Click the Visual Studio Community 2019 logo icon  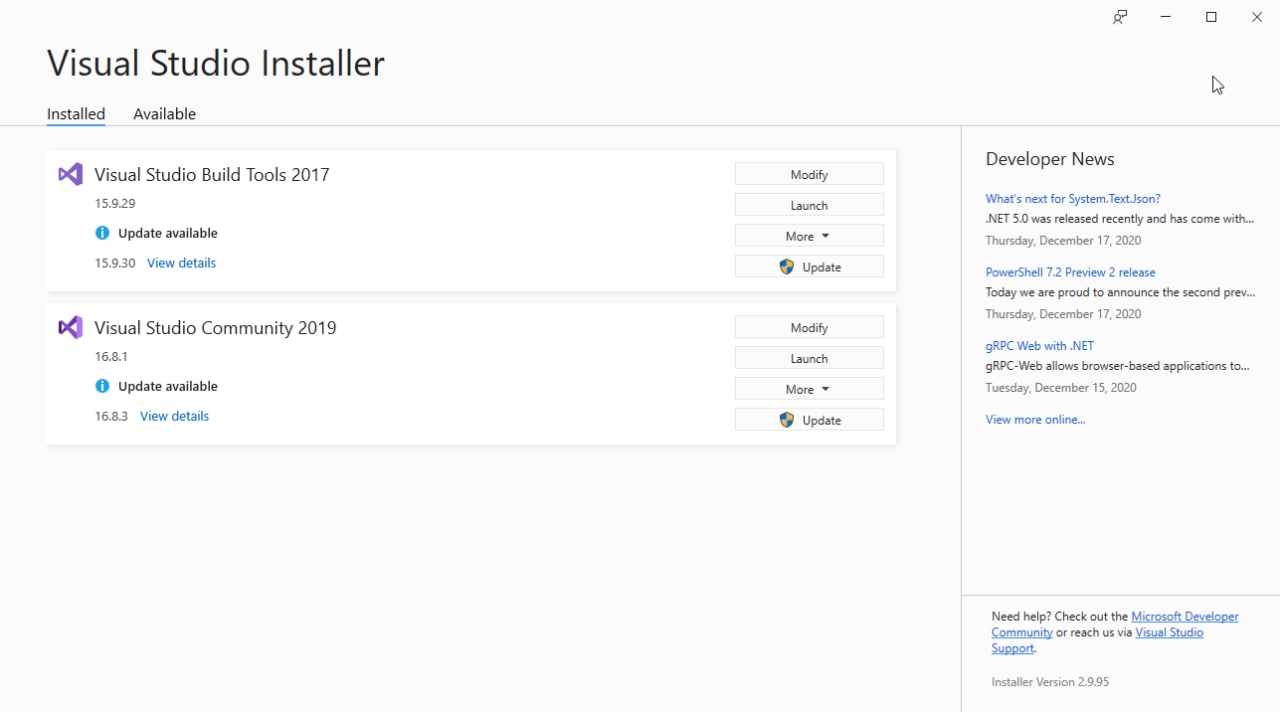click(70, 327)
